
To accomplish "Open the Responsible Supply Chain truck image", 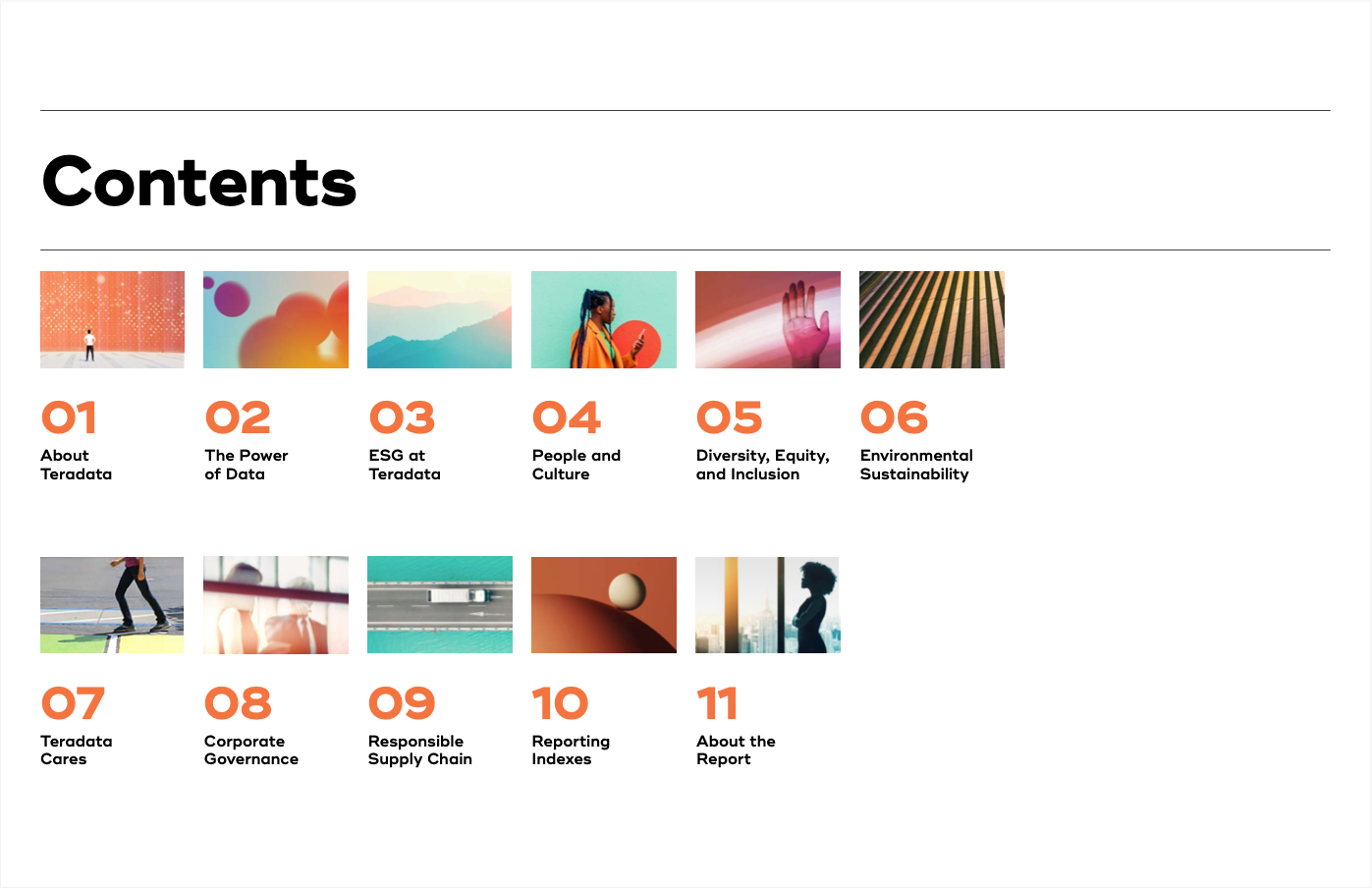I will [x=439, y=604].
